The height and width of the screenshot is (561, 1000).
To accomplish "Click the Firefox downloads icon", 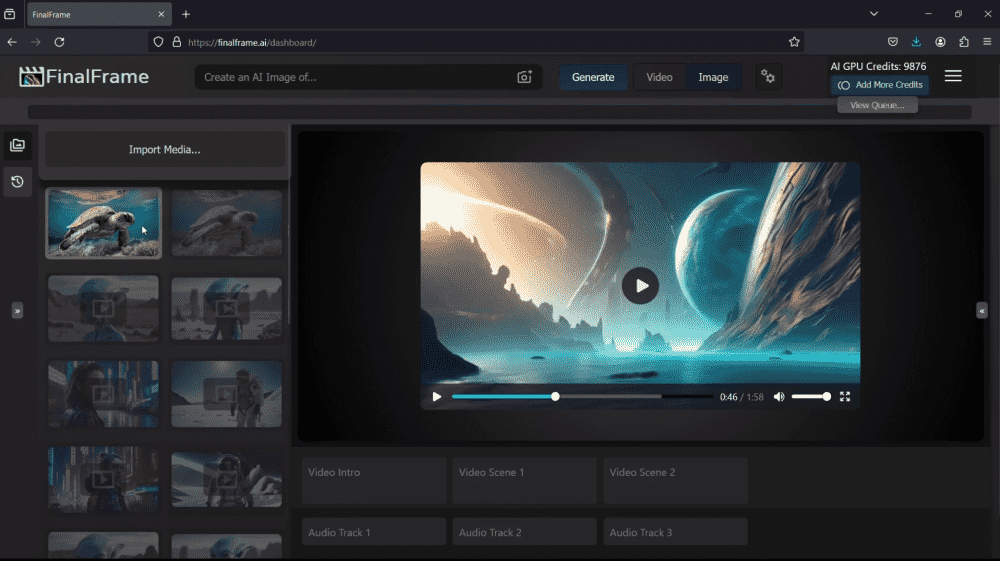I will tap(916, 42).
